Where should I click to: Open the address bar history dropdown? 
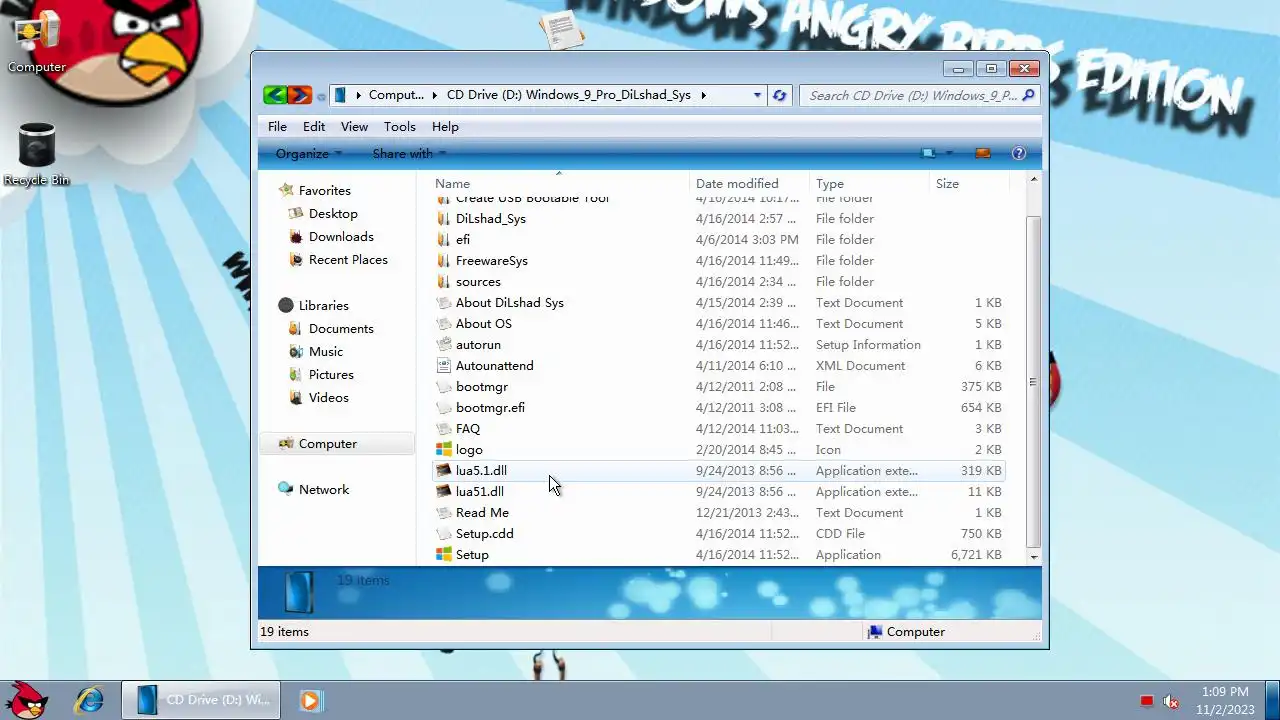pos(757,95)
